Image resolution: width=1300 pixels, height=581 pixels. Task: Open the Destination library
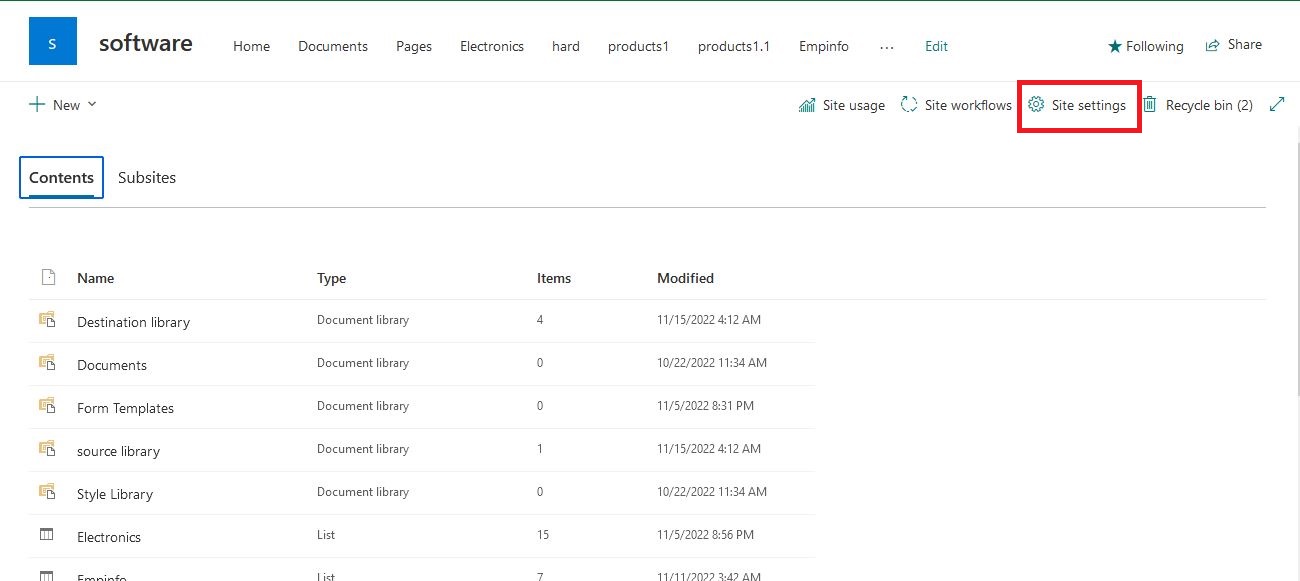point(133,322)
